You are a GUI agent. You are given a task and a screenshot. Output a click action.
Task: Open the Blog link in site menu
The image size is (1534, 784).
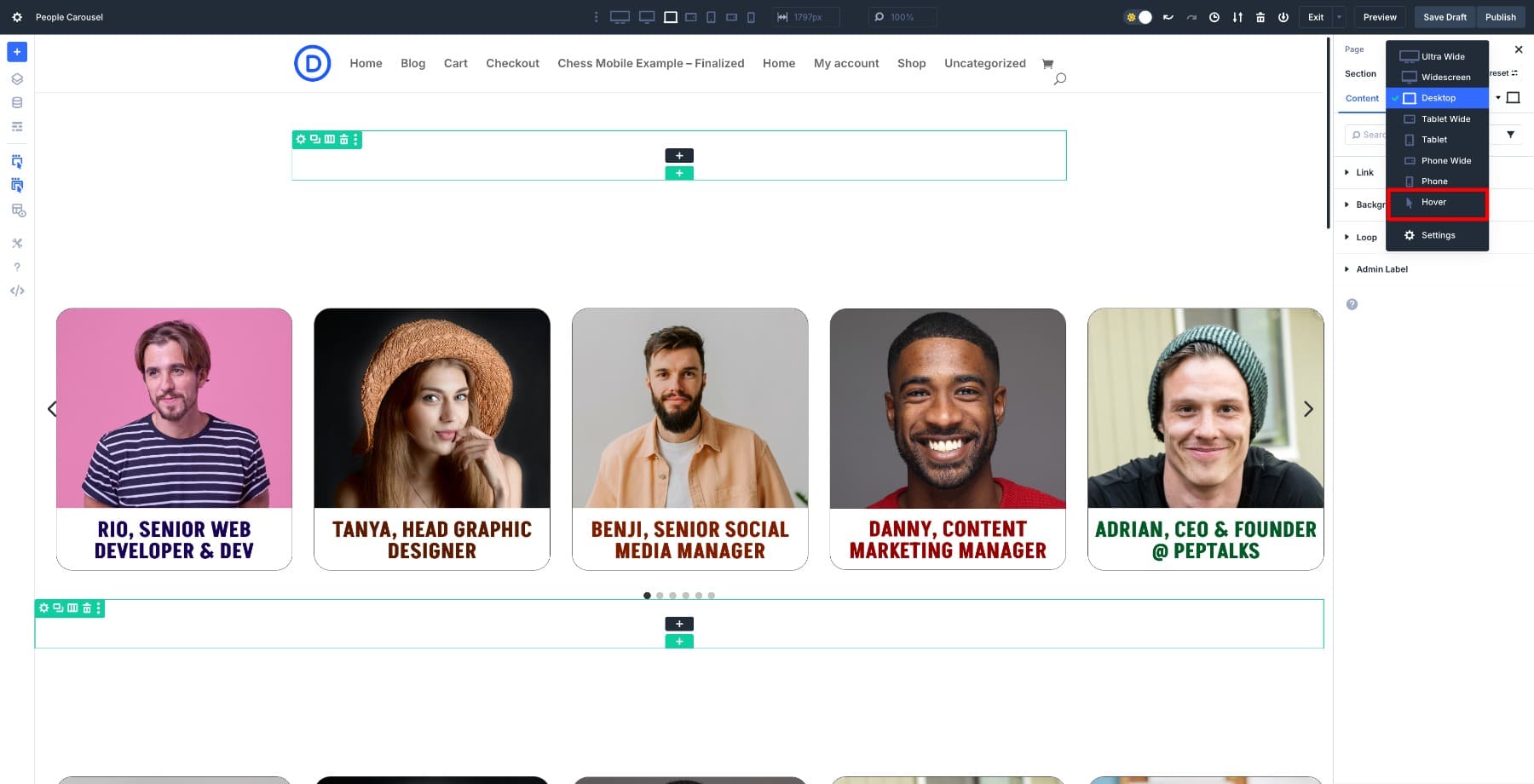(413, 63)
